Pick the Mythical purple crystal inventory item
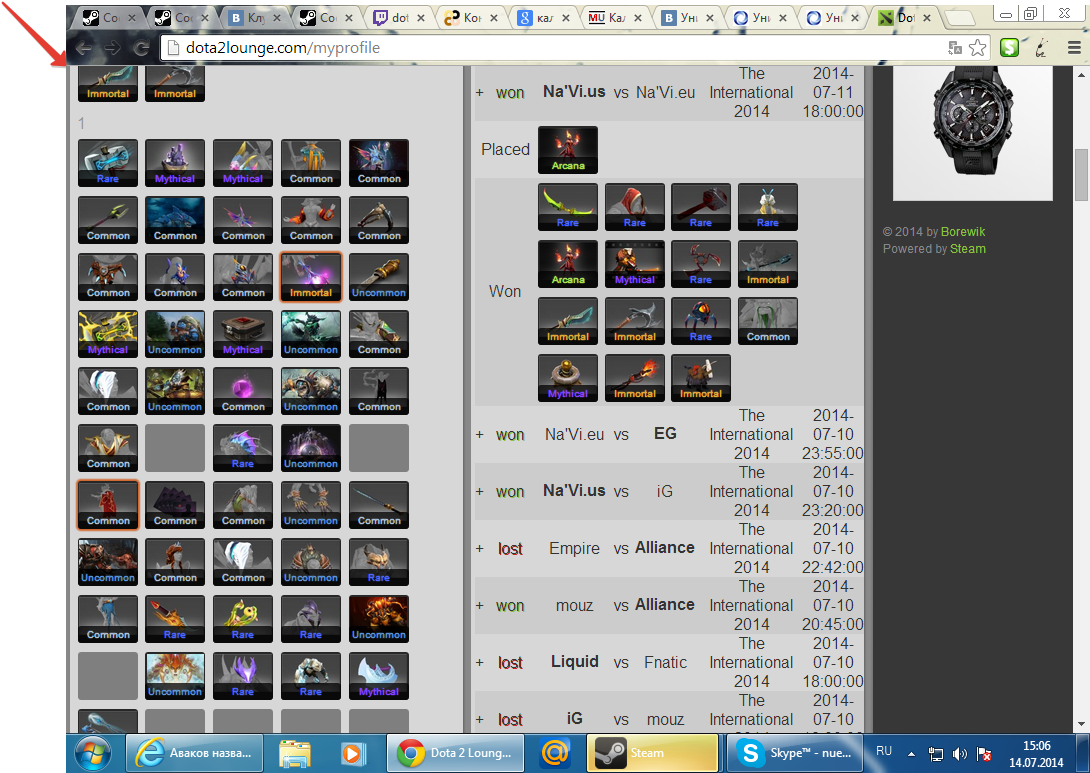The height and width of the screenshot is (773, 1090). (175, 163)
